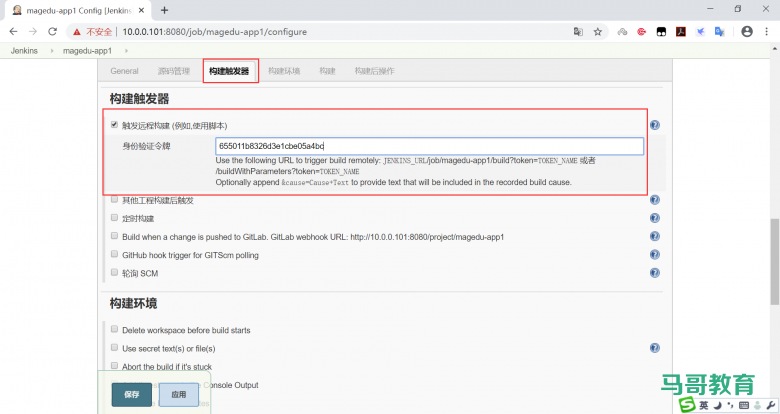
Task: Open a new browser tab
Action: click(x=165, y=10)
